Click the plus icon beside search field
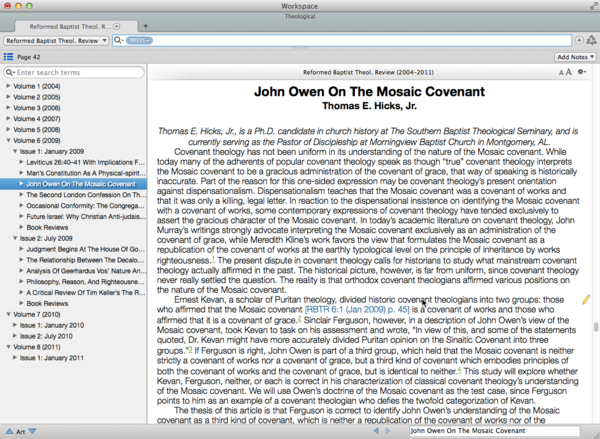This screenshot has height=439, width=600. point(579,40)
